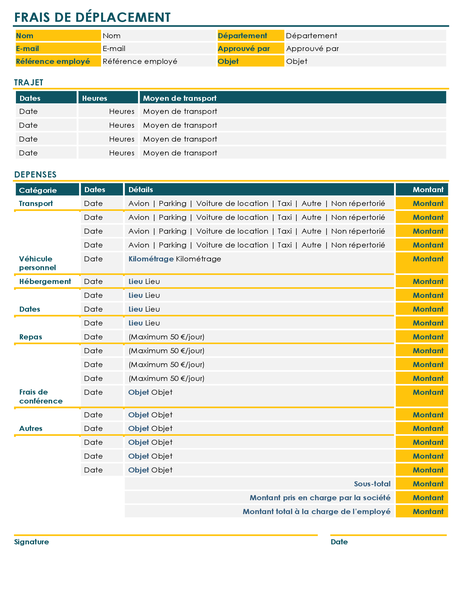Select the Catégorie column header
The height and width of the screenshot is (600, 462).
click(x=47, y=190)
